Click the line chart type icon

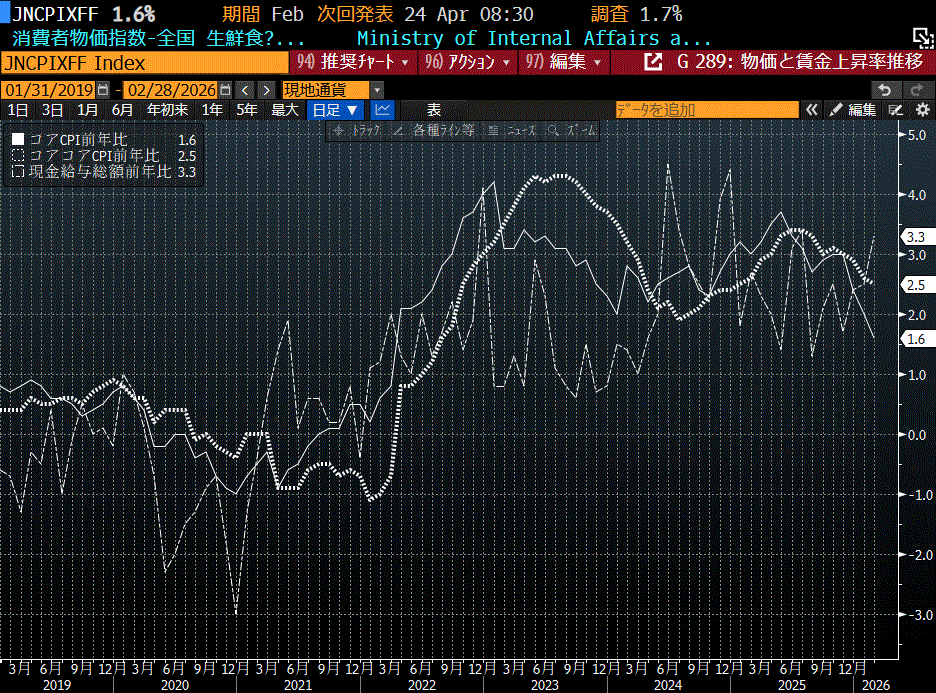pyautogui.click(x=382, y=110)
